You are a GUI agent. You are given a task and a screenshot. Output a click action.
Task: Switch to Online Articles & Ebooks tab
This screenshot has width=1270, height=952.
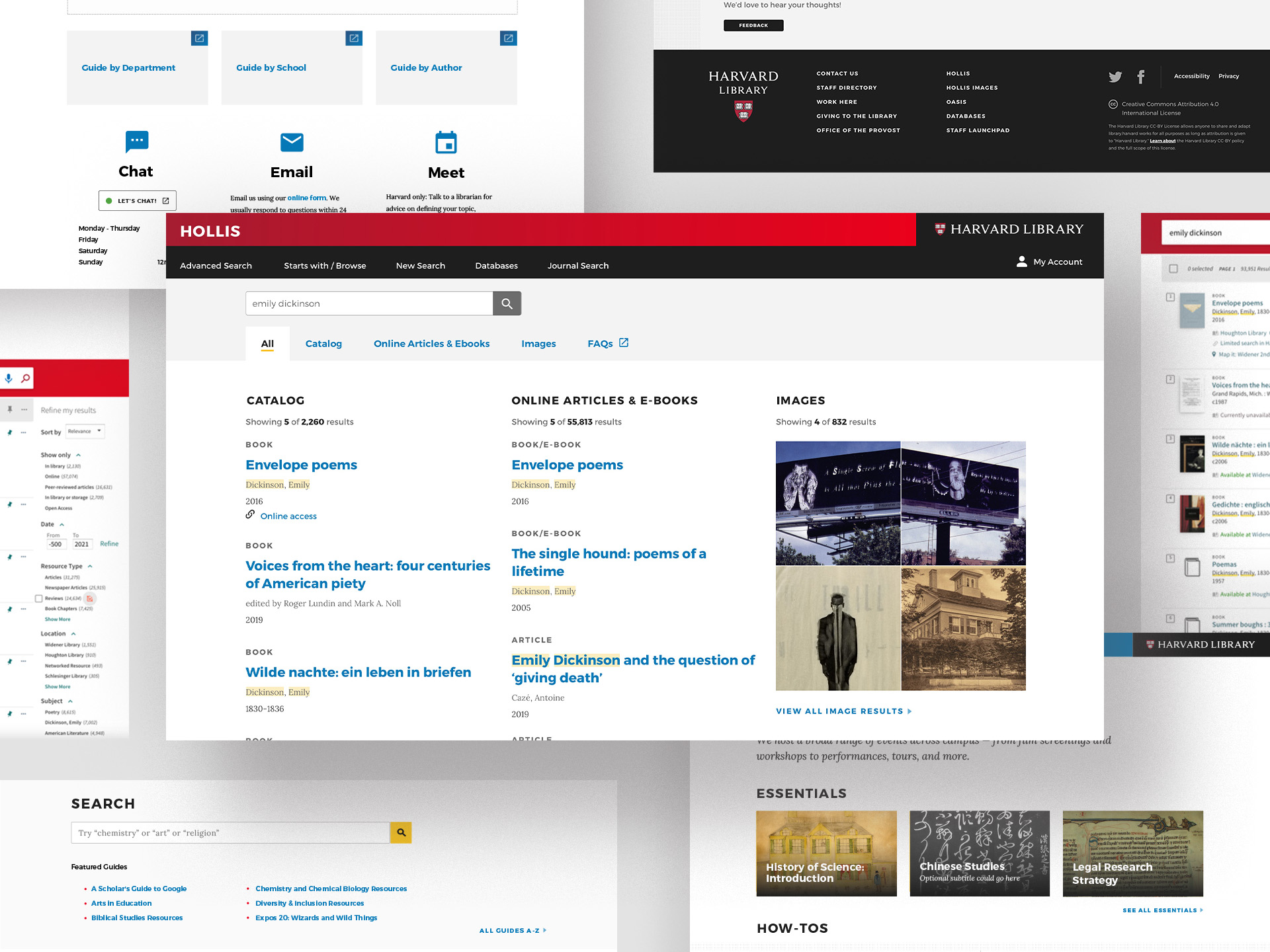(431, 344)
